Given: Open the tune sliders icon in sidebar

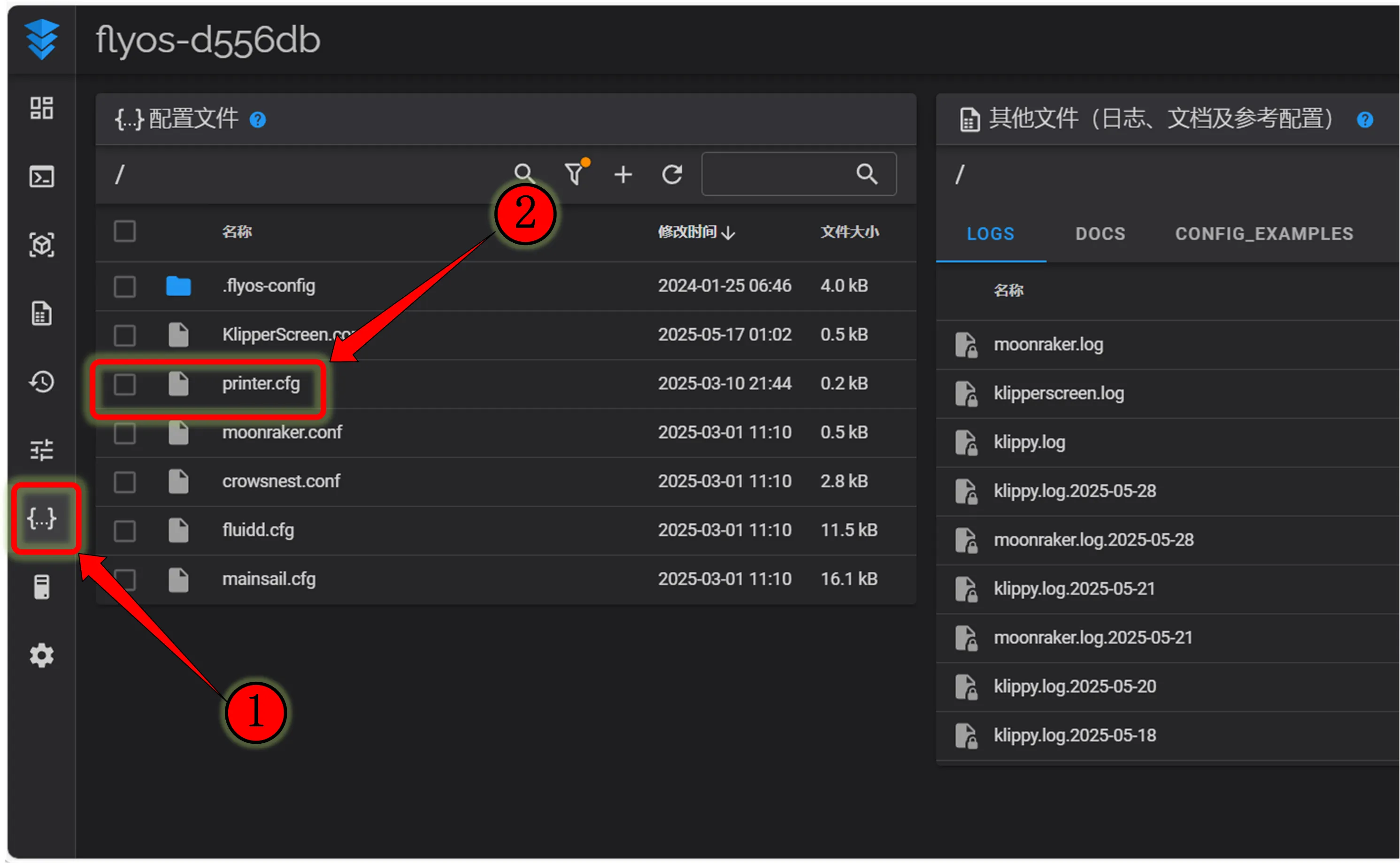Looking at the screenshot, I should (x=42, y=450).
